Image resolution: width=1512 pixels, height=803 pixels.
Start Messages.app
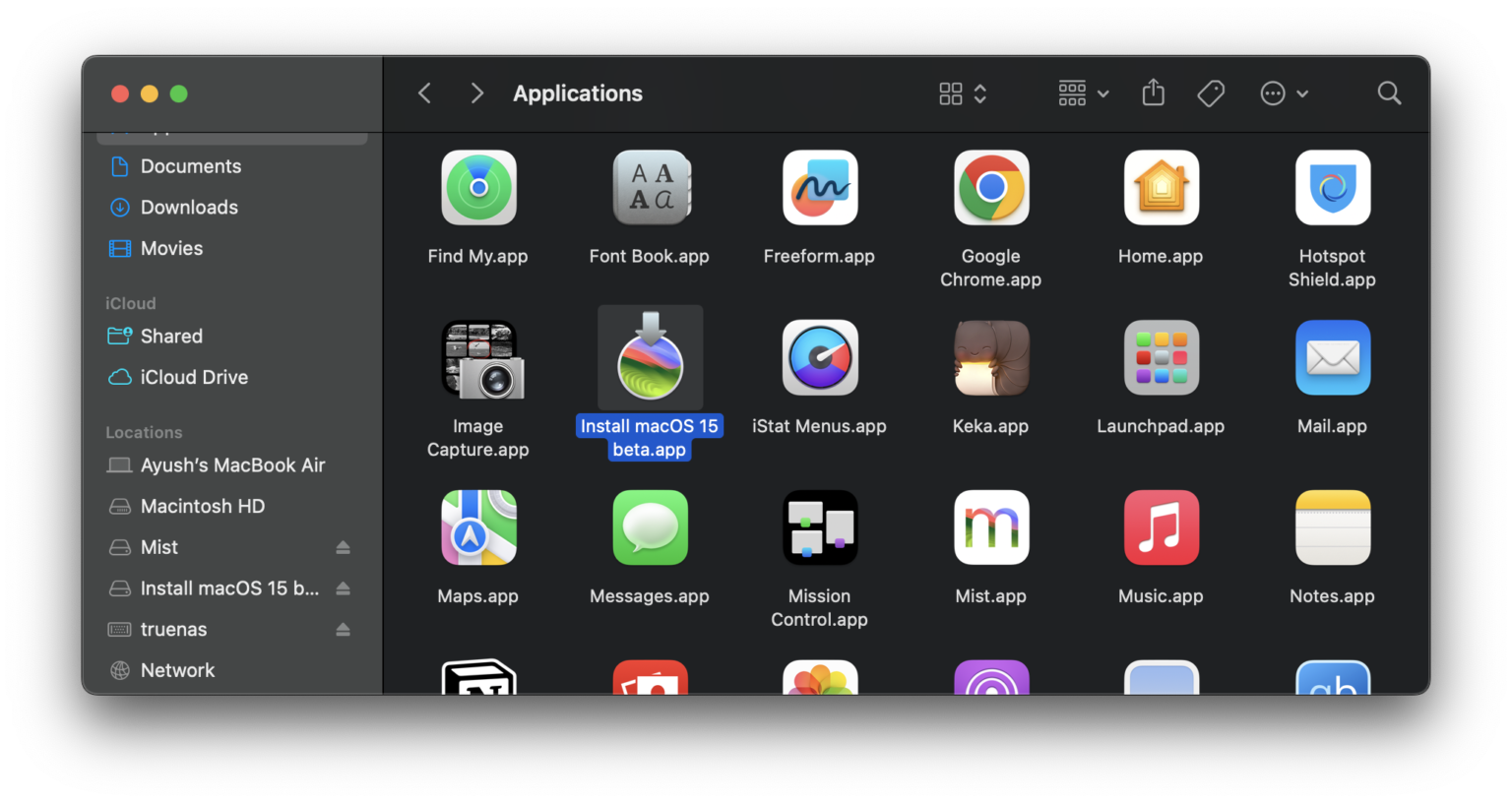(x=650, y=527)
